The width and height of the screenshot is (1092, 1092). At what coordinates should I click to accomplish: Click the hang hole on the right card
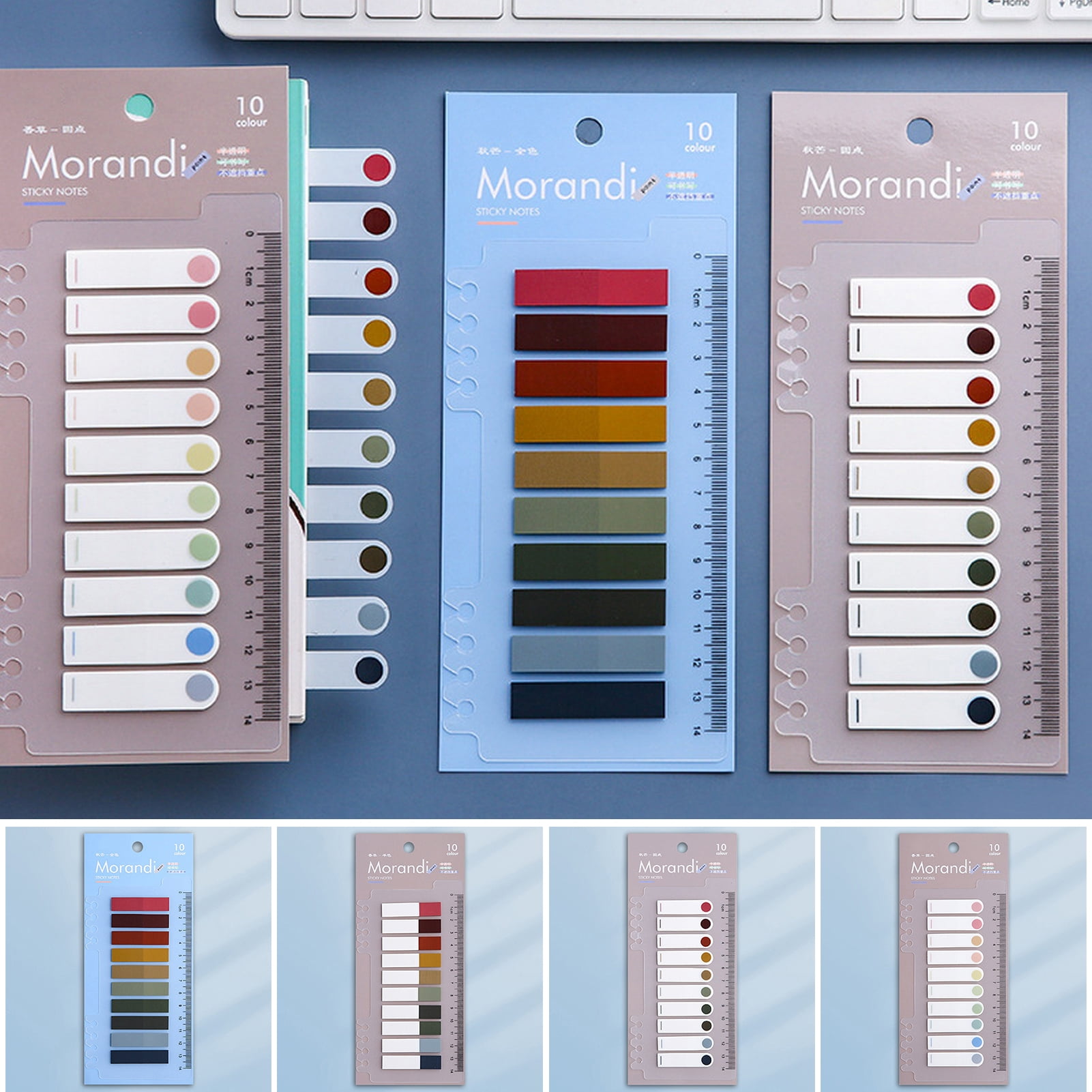click(919, 130)
